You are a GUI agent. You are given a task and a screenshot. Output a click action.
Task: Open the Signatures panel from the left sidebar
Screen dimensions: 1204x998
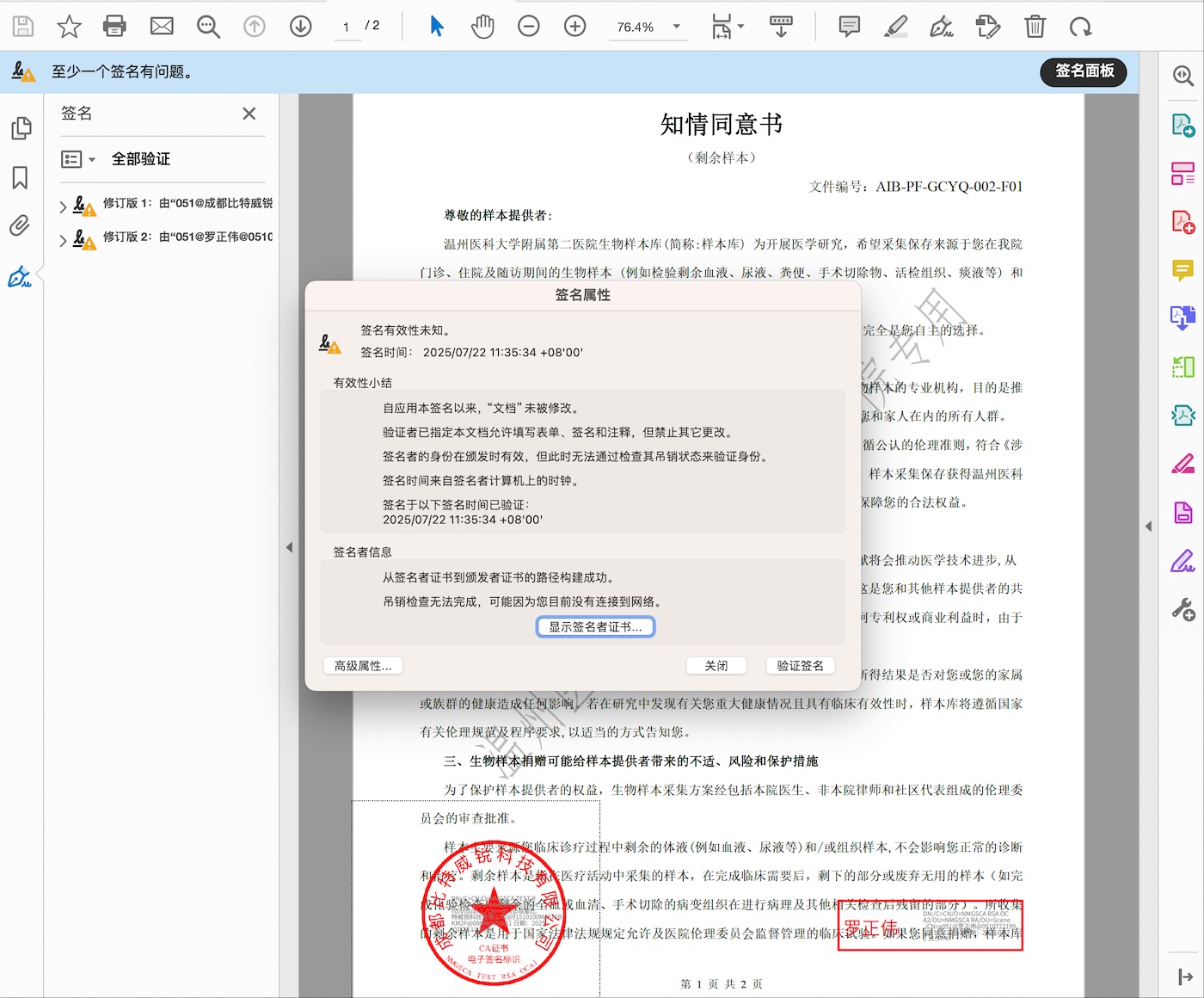coord(21,276)
